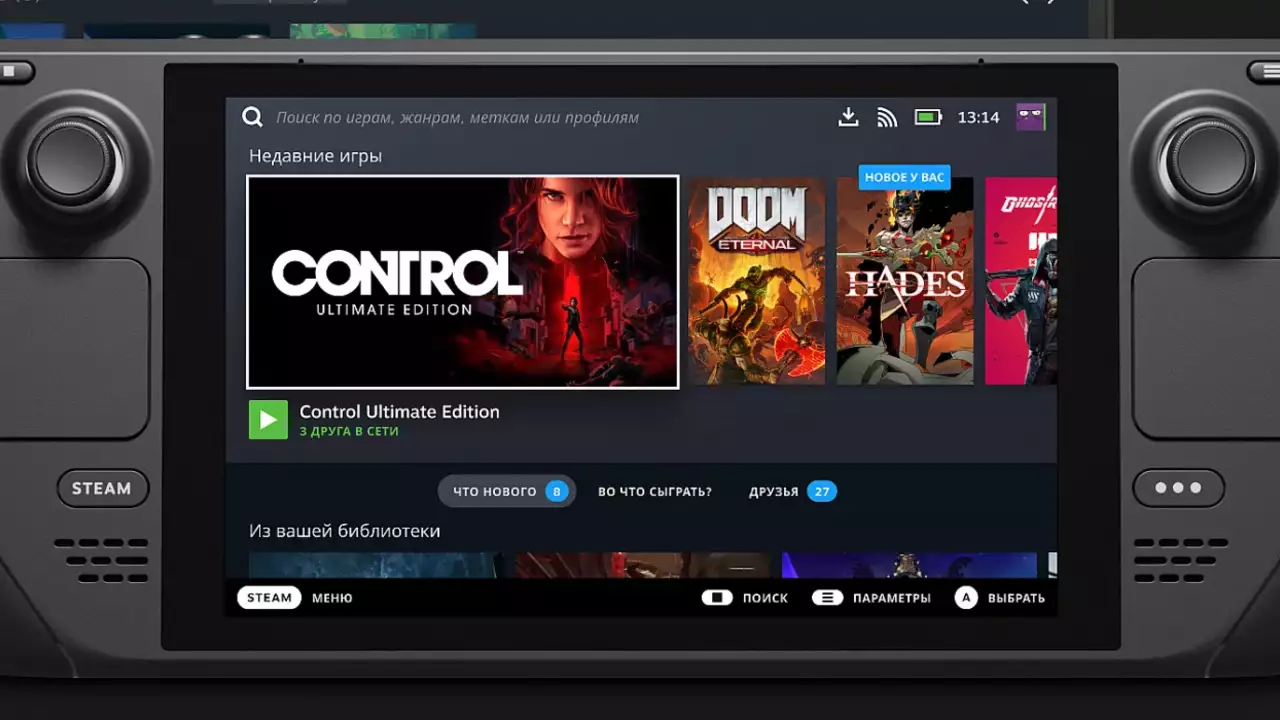
Task: Check the battery status icon
Action: pos(928,117)
